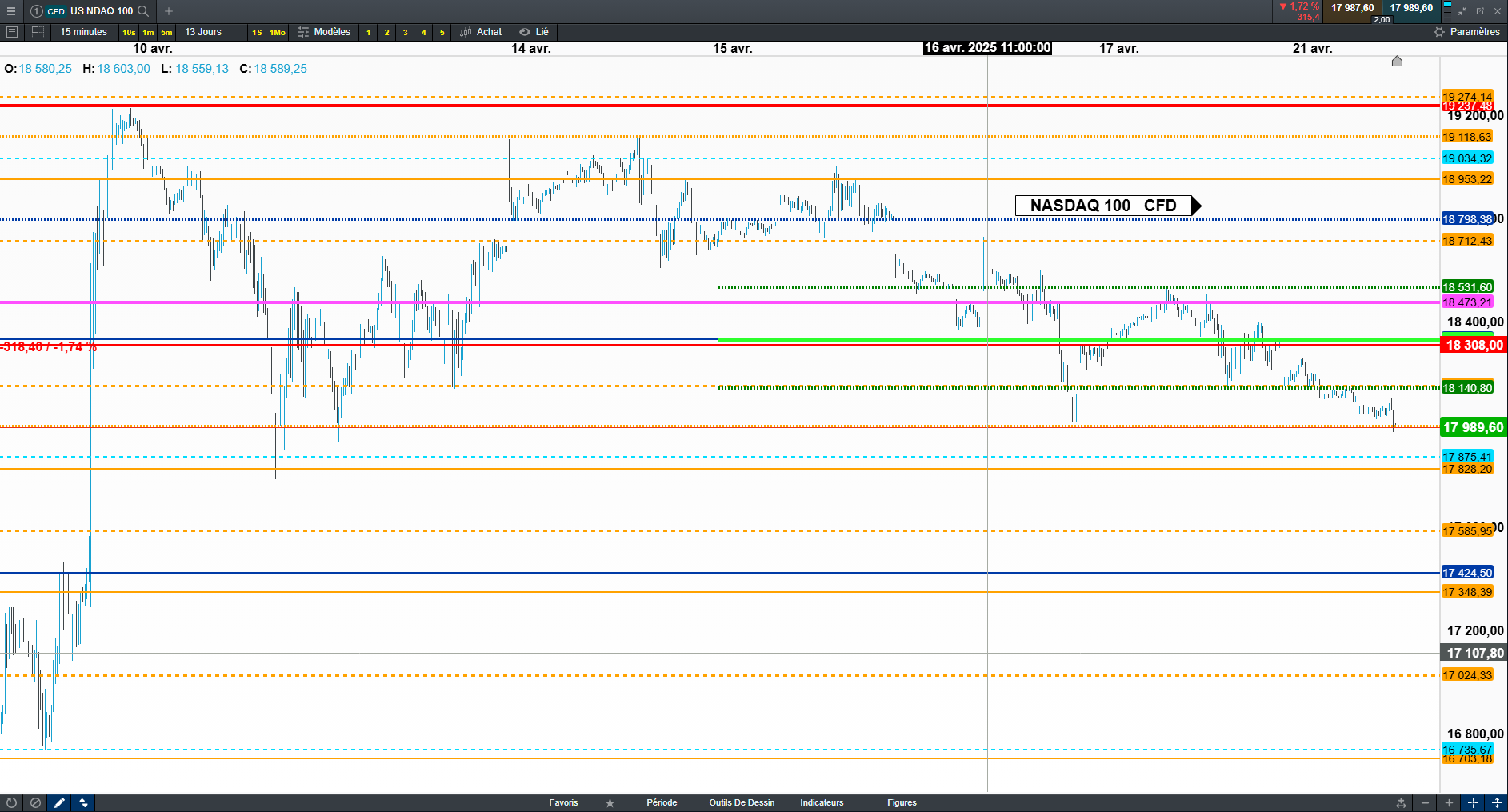Image resolution: width=1508 pixels, height=812 pixels.
Task: Zoom in with the bottom plus icon
Action: tap(1449, 802)
